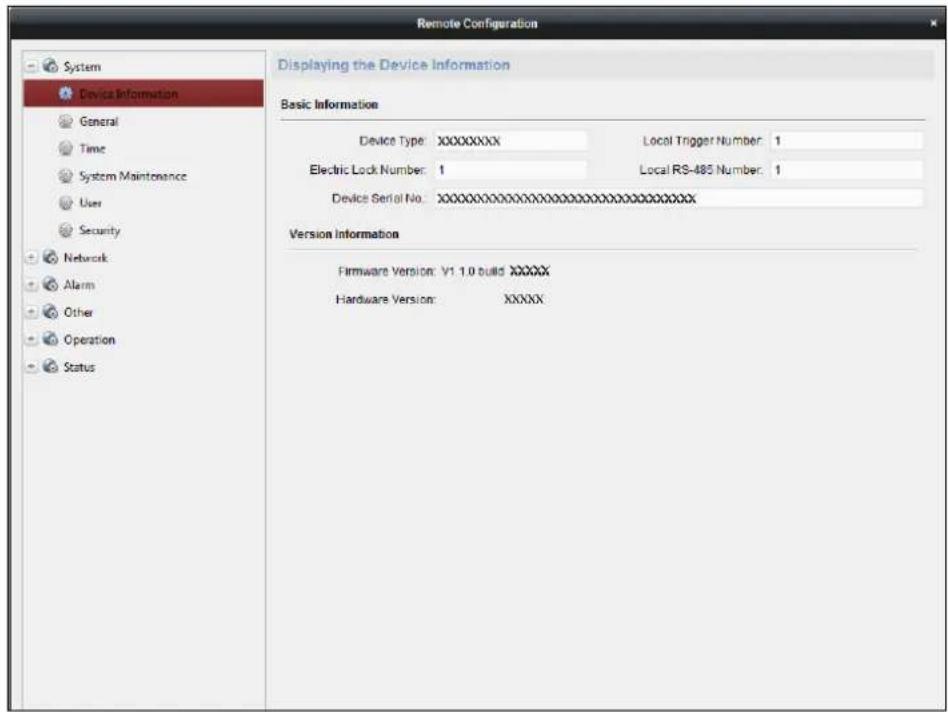Select the Other label in tree
This screenshot has width=948, height=712.
click(78, 312)
